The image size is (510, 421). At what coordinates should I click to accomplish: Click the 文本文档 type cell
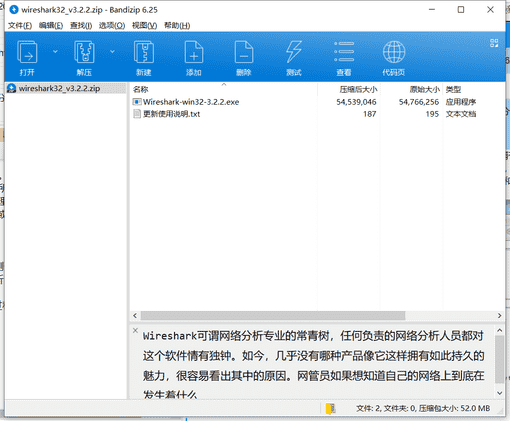click(461, 114)
